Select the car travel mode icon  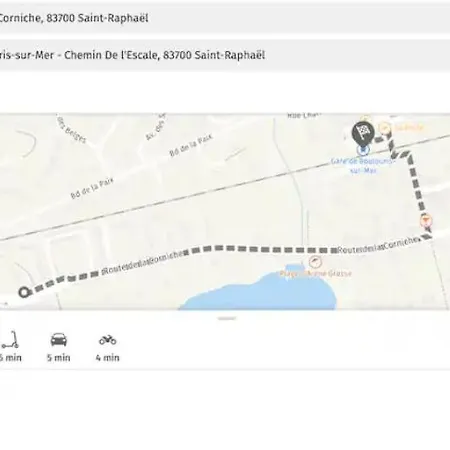tap(59, 340)
